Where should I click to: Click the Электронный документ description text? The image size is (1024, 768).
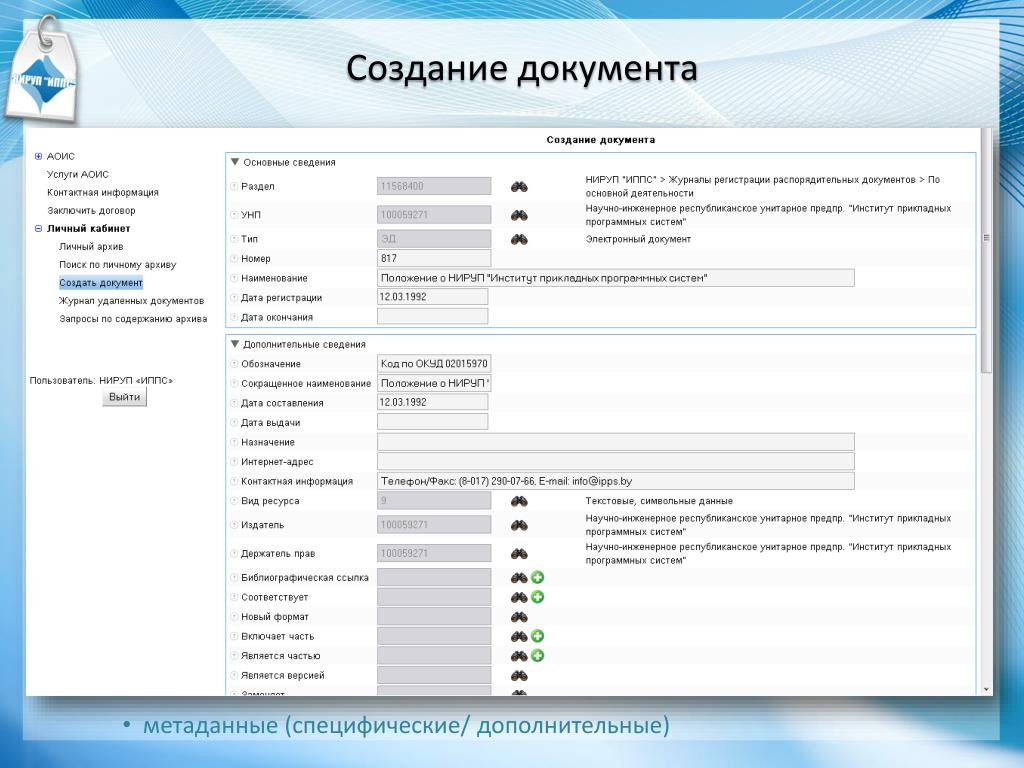coord(638,239)
